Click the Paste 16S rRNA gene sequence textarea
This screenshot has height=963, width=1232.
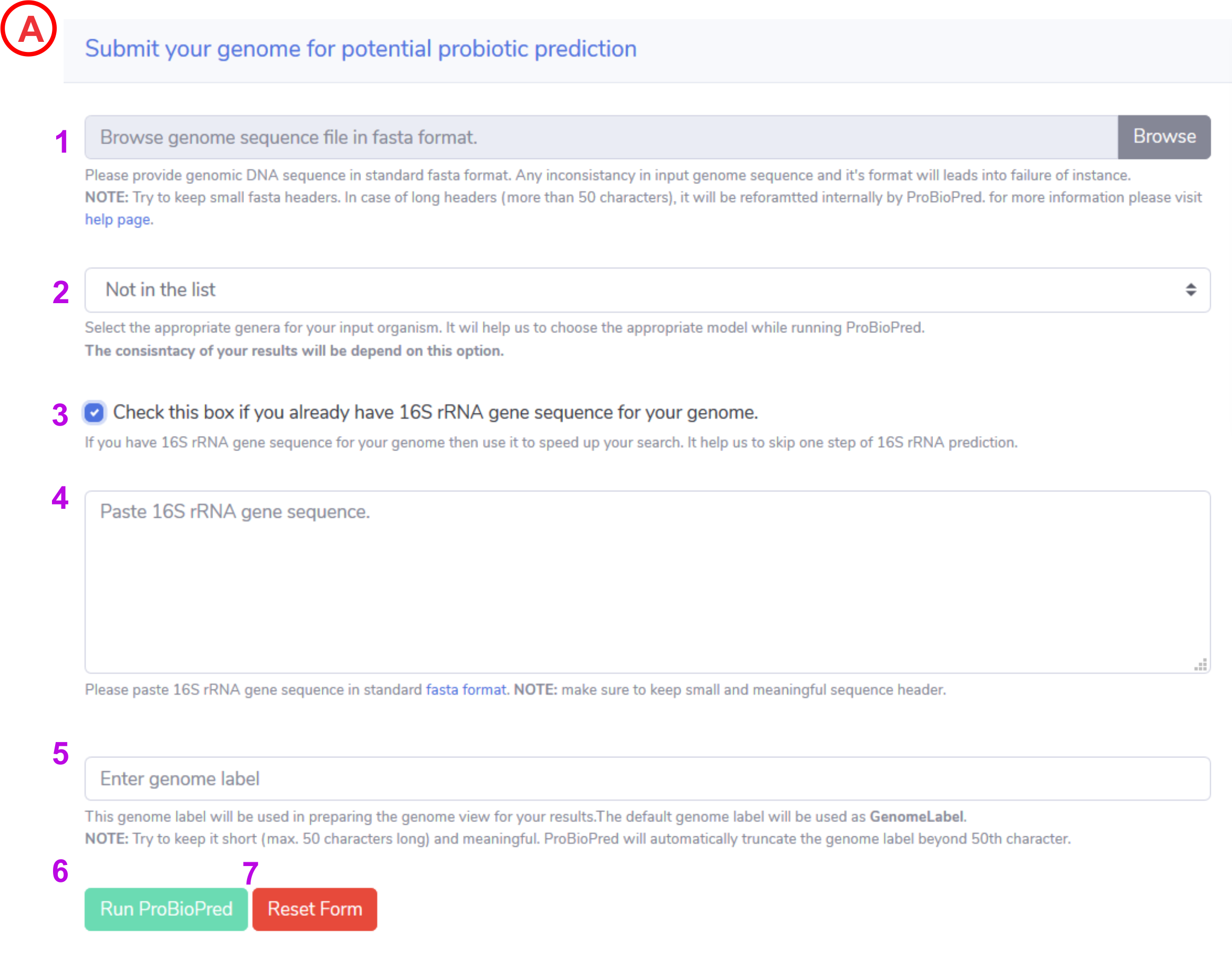[x=648, y=582]
